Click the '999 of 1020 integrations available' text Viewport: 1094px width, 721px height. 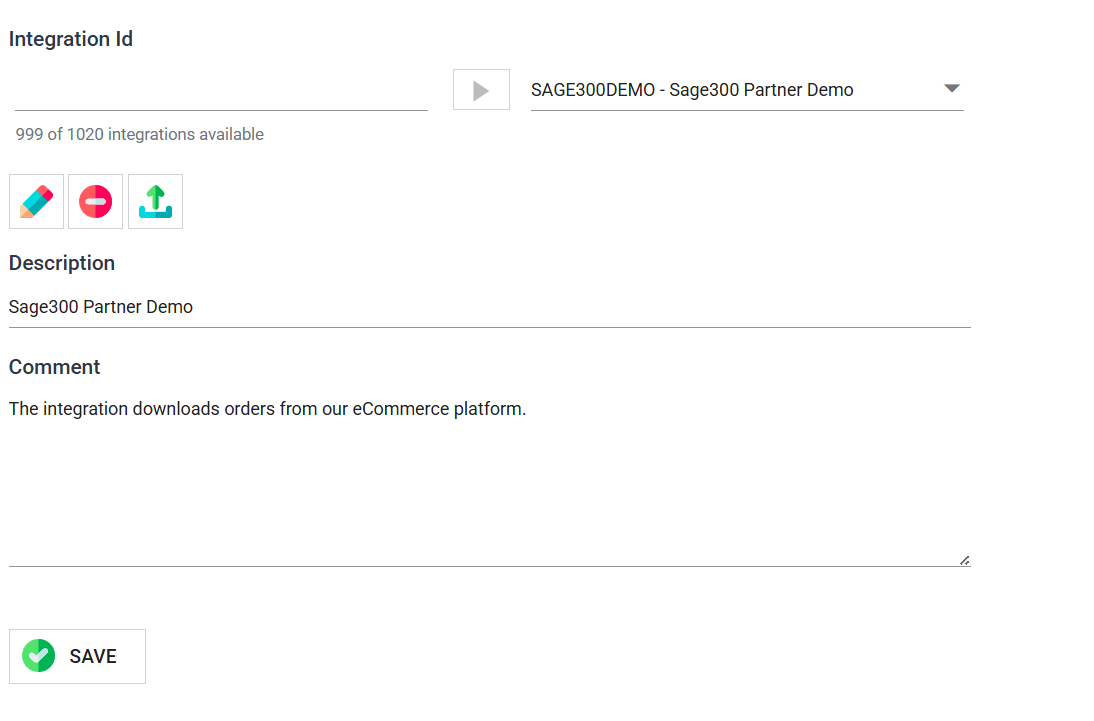coord(140,134)
